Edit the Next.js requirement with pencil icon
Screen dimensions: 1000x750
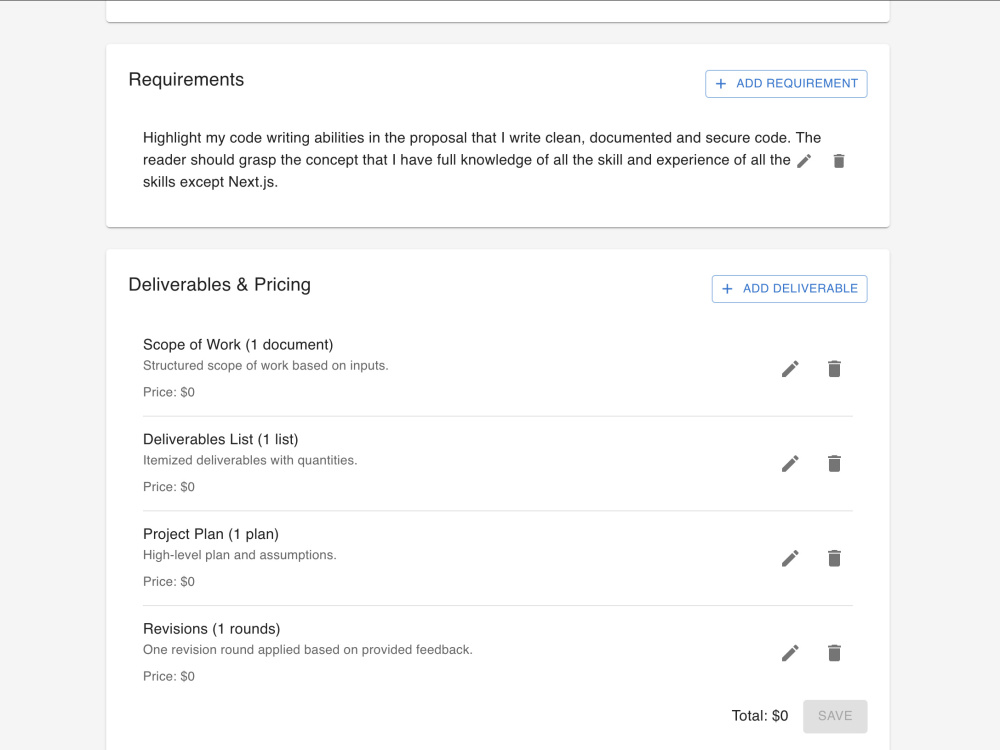pos(804,161)
